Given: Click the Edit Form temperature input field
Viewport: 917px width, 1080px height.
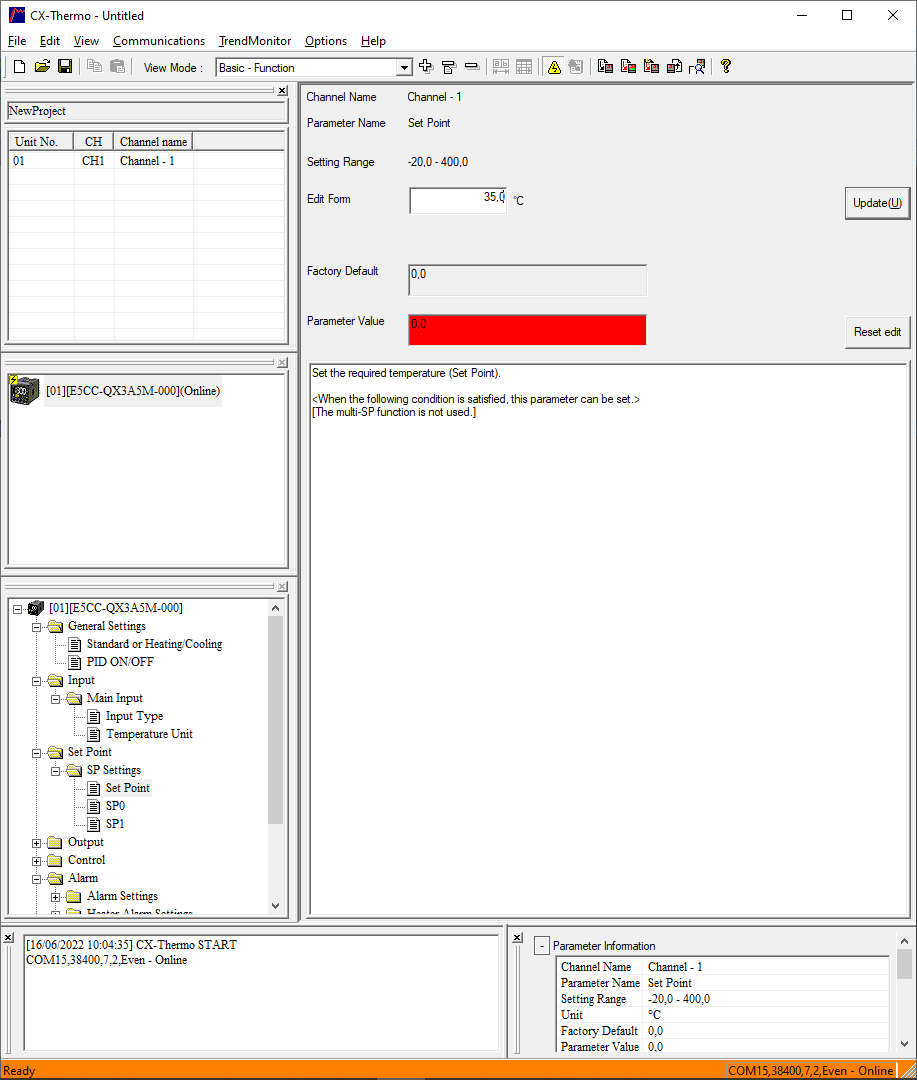Looking at the screenshot, I should (x=458, y=200).
